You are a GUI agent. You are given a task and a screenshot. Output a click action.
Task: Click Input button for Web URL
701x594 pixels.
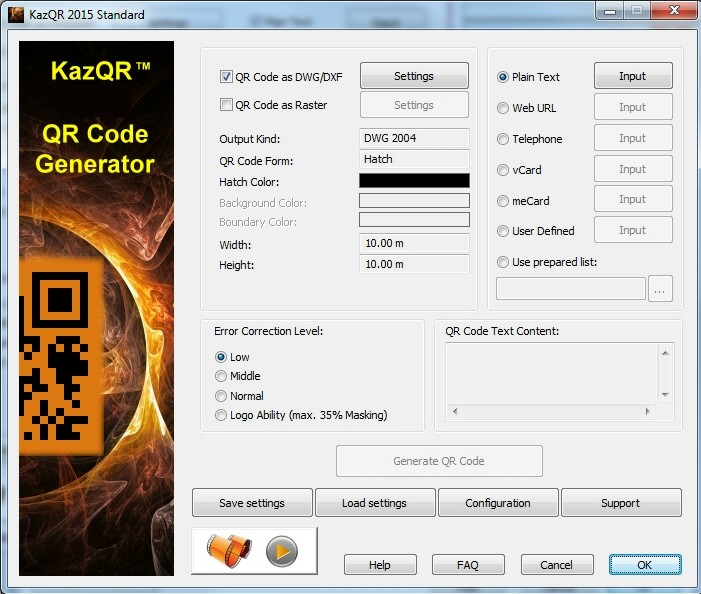(633, 107)
